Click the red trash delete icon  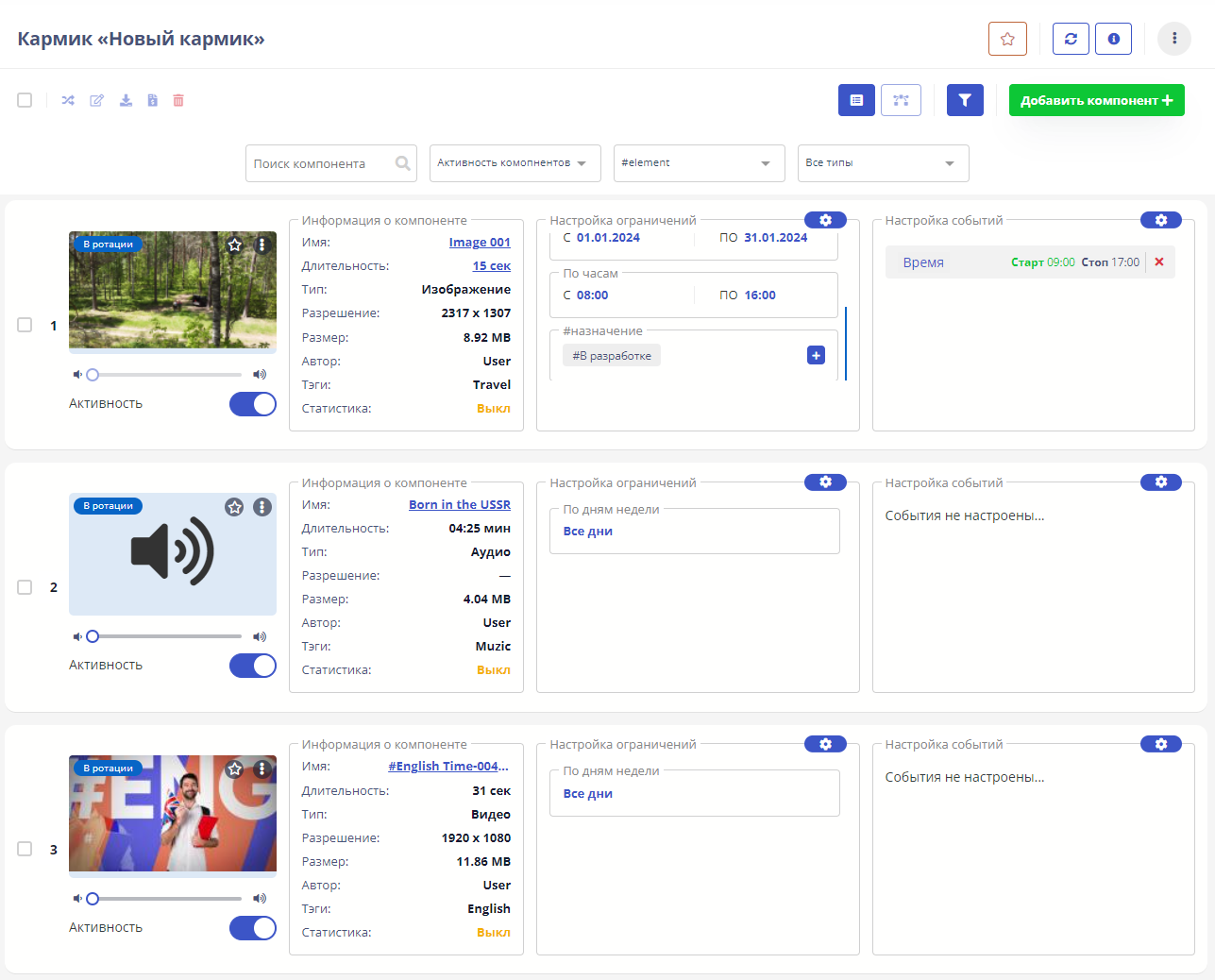[x=178, y=100]
